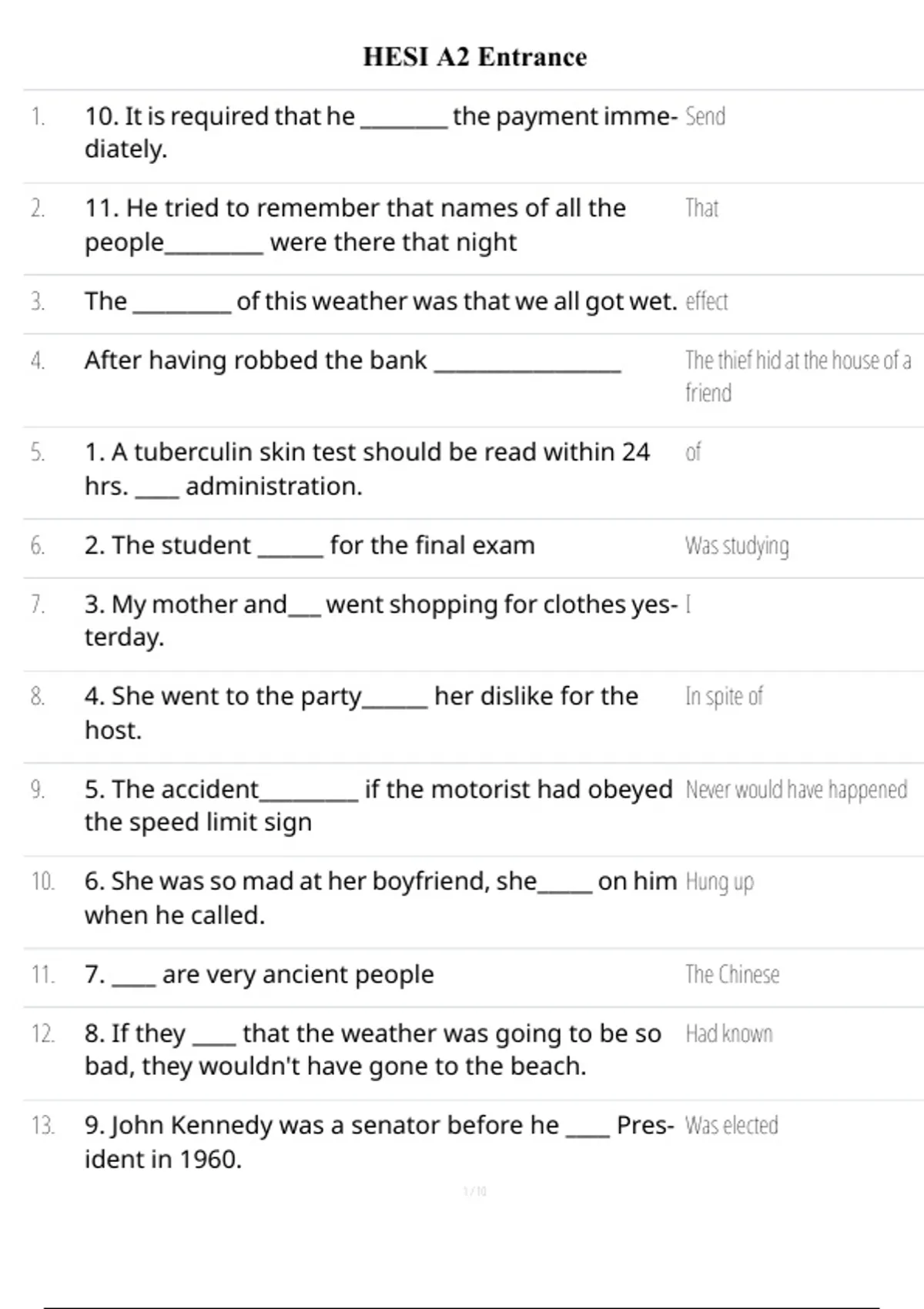Click the answer "Hung up"

pos(719,882)
